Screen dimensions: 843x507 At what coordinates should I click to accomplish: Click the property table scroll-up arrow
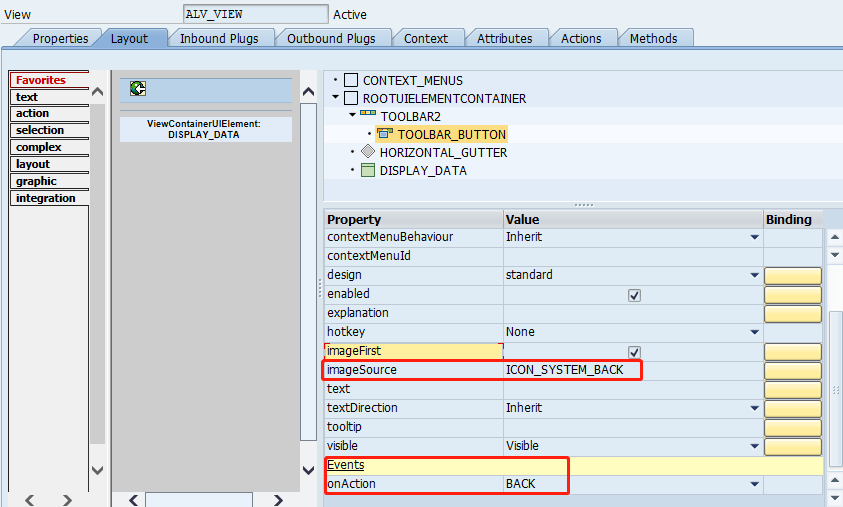coord(834,237)
